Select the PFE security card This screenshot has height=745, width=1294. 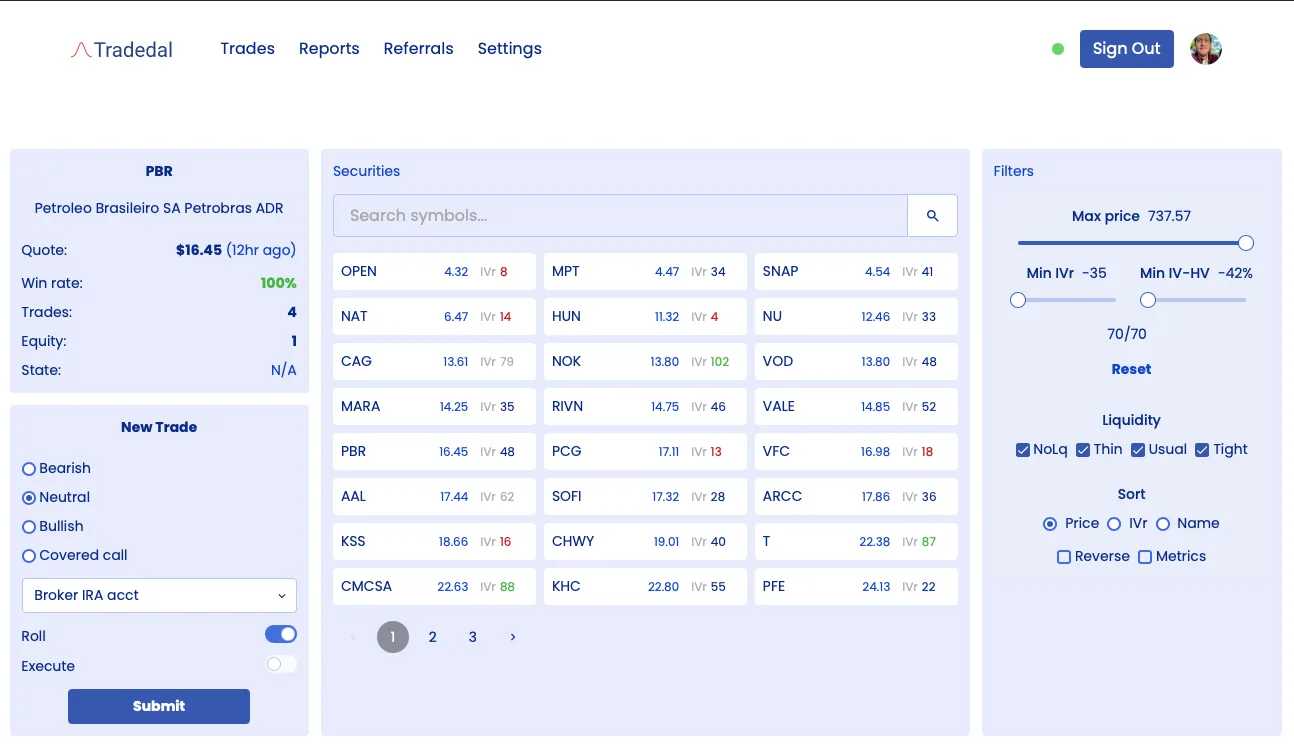pyautogui.click(x=856, y=586)
